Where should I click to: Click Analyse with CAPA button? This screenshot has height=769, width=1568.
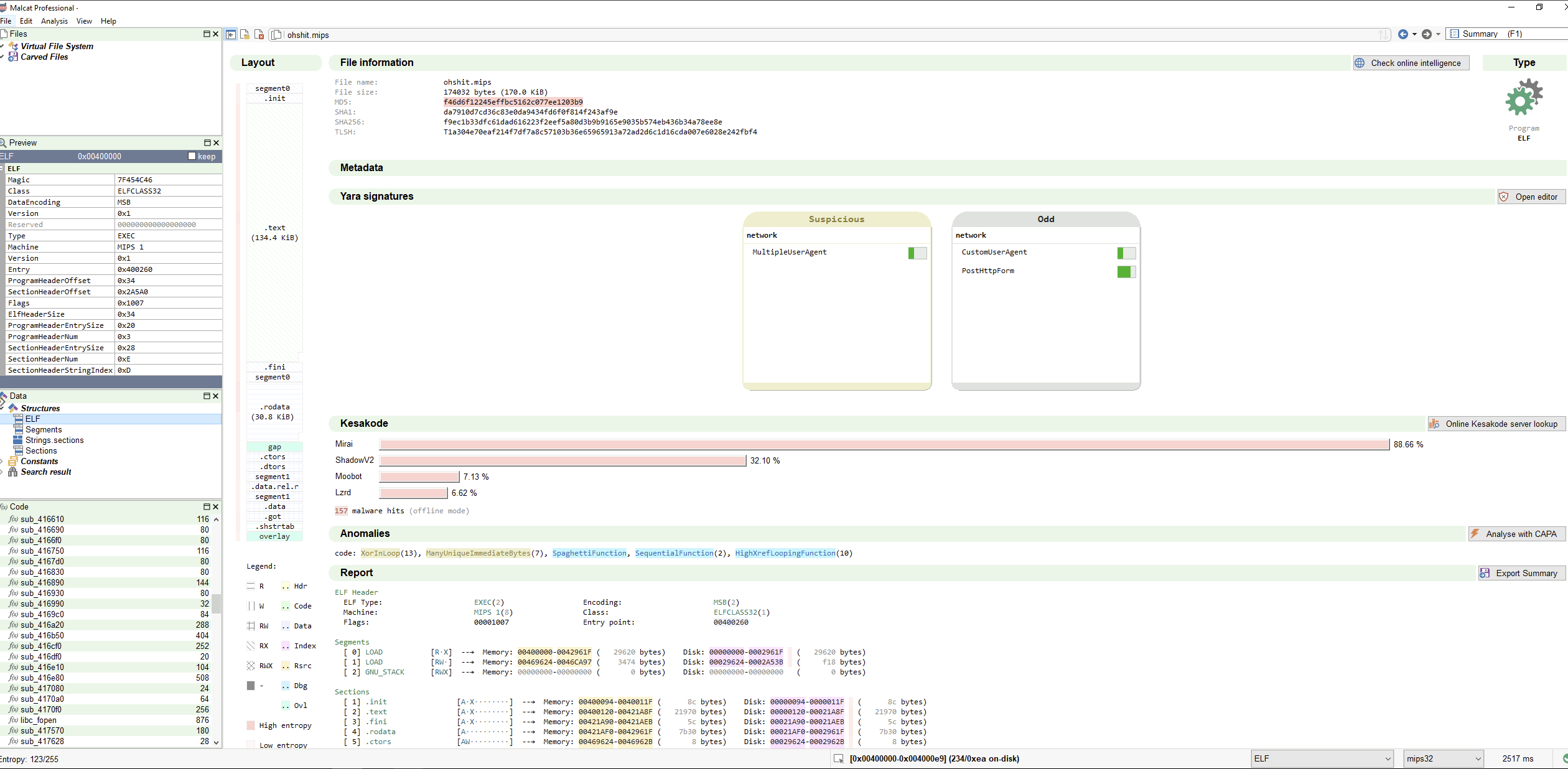coord(1516,534)
